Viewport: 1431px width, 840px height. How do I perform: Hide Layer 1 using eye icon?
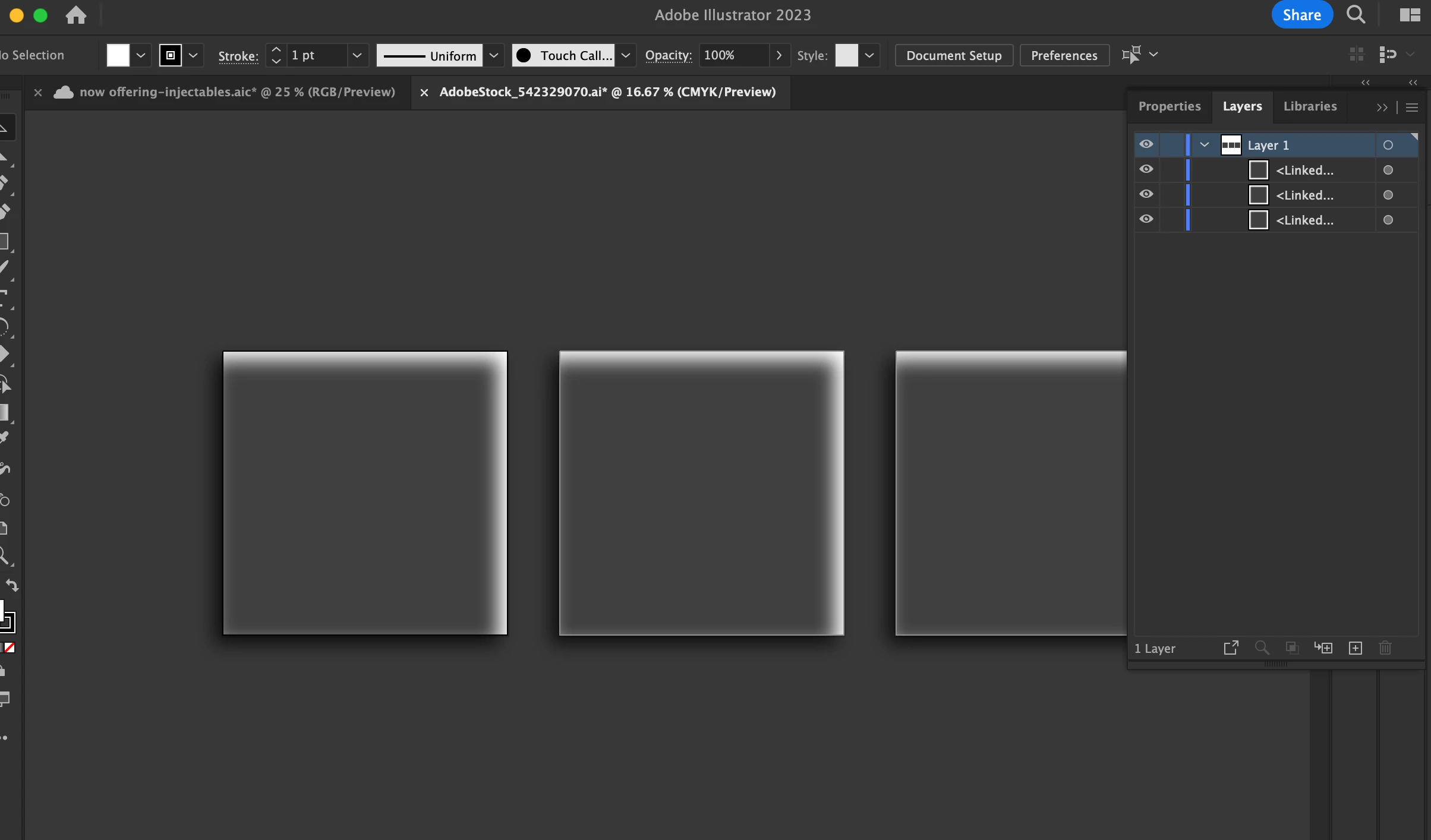tap(1146, 144)
